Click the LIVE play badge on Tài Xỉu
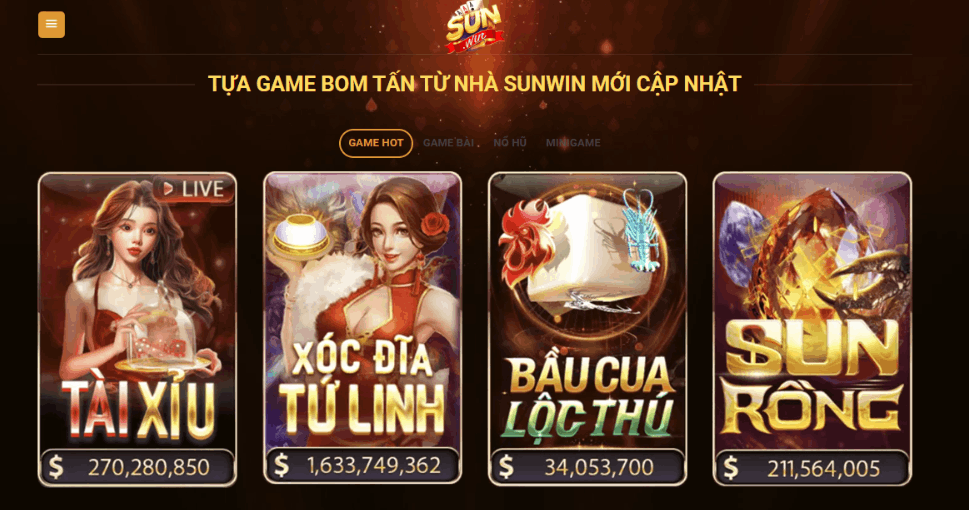Image resolution: width=969 pixels, height=510 pixels. [193, 189]
